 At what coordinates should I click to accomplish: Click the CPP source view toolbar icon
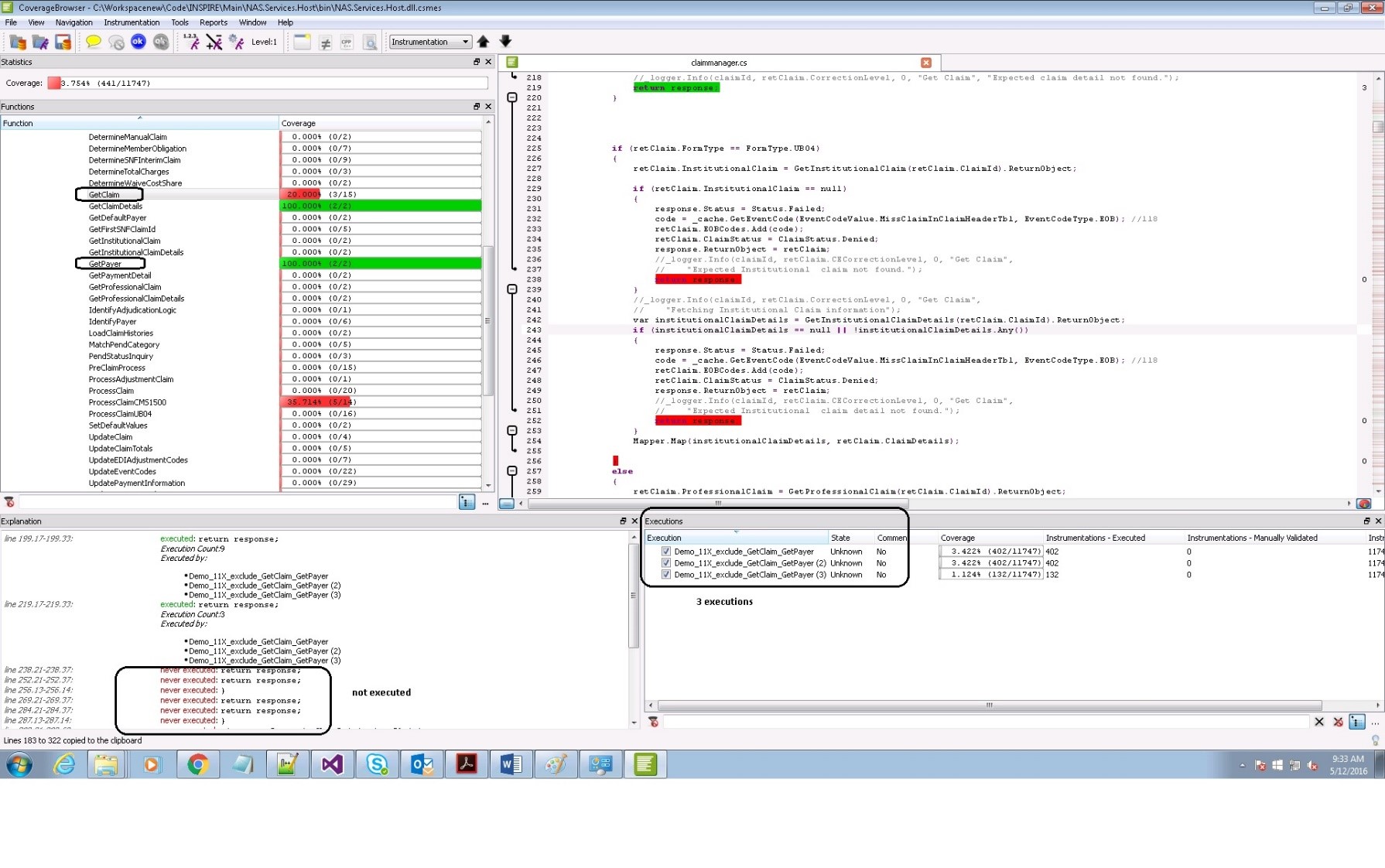[347, 43]
